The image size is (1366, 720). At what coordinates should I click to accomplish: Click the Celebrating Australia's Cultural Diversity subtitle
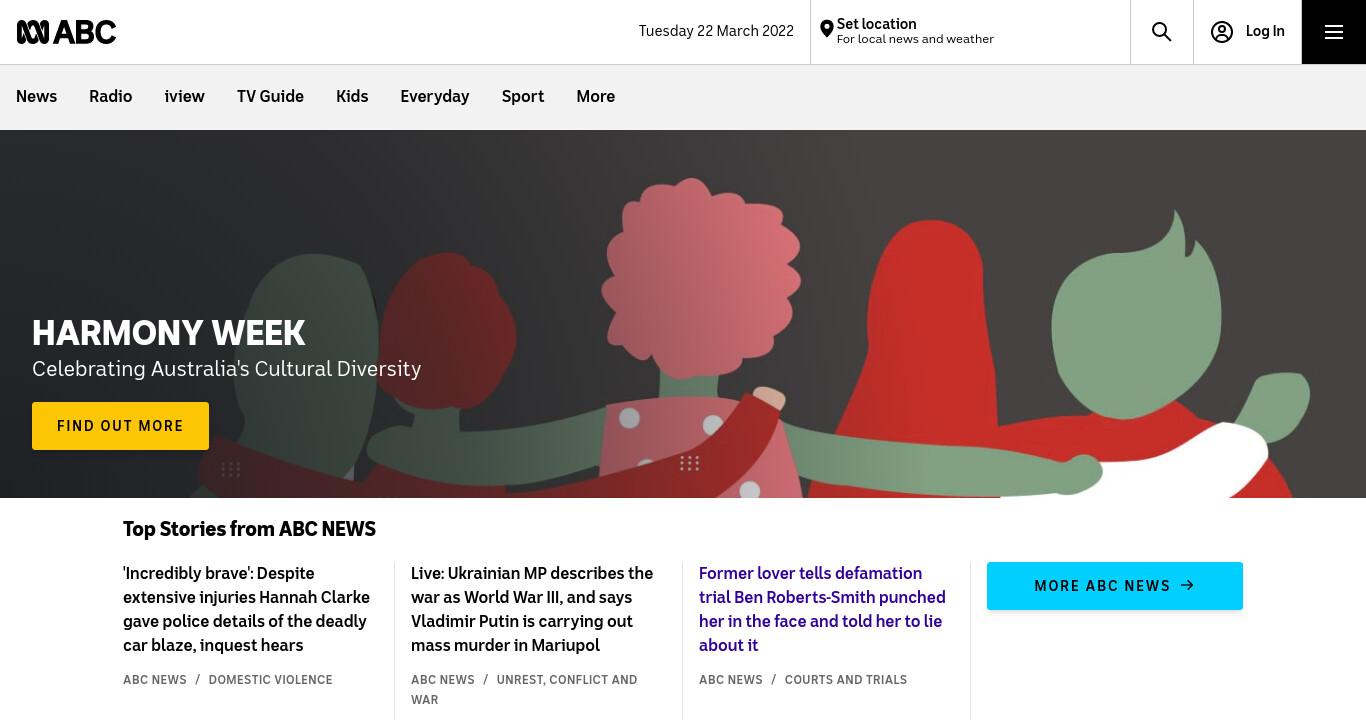point(227,369)
